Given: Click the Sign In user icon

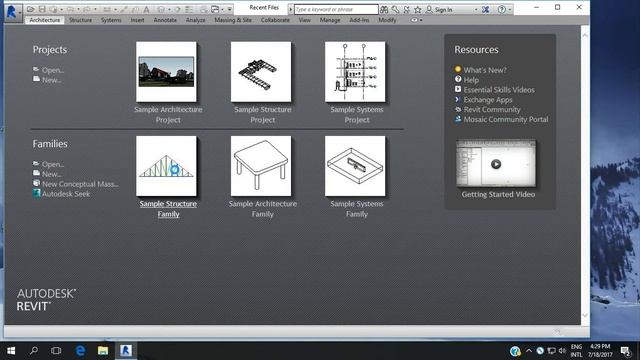Looking at the screenshot, I should (429, 9).
